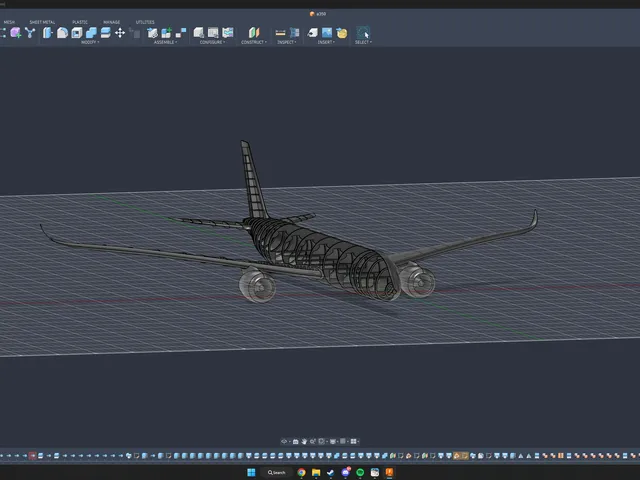Click the Viewports layout icon
The height and width of the screenshot is (480, 640).
[x=353, y=441]
